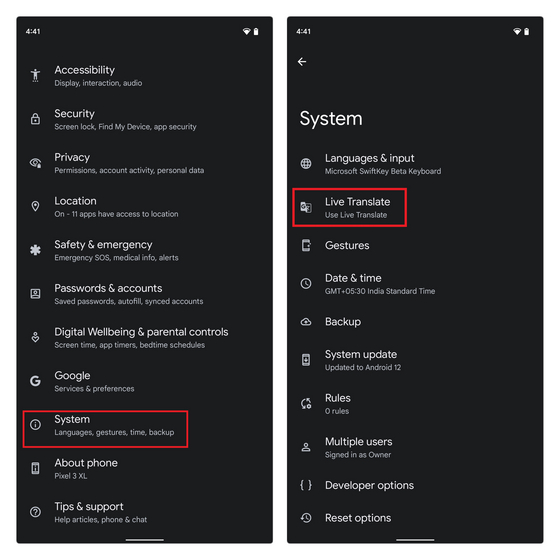
Task: Tap the Live Translate icon
Action: click(x=306, y=208)
